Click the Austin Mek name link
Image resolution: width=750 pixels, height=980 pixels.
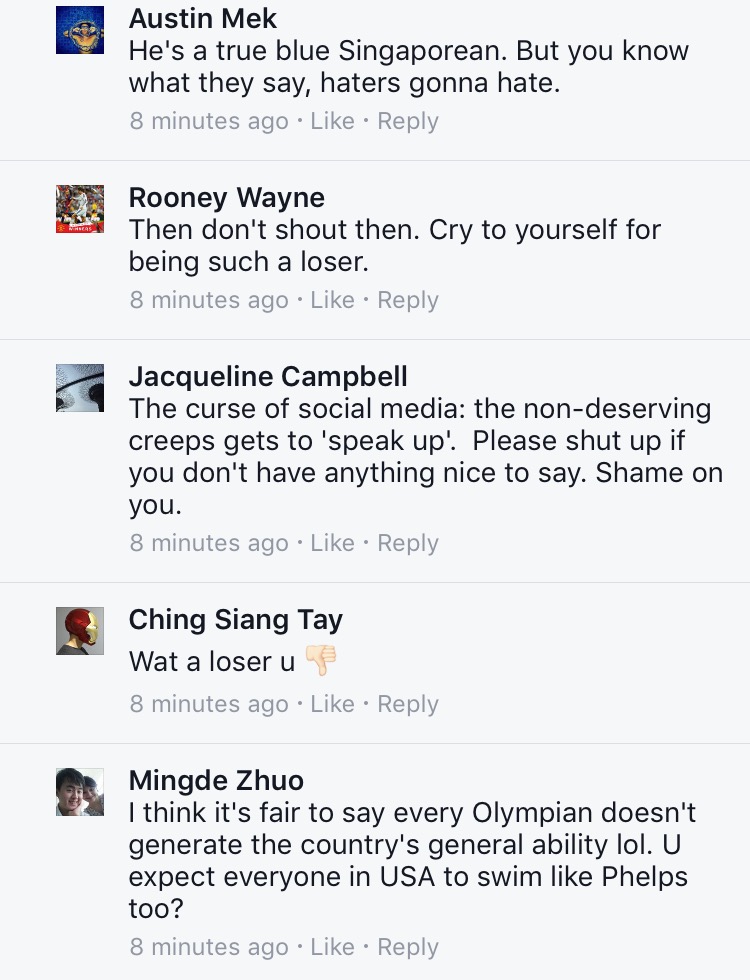pos(203,18)
